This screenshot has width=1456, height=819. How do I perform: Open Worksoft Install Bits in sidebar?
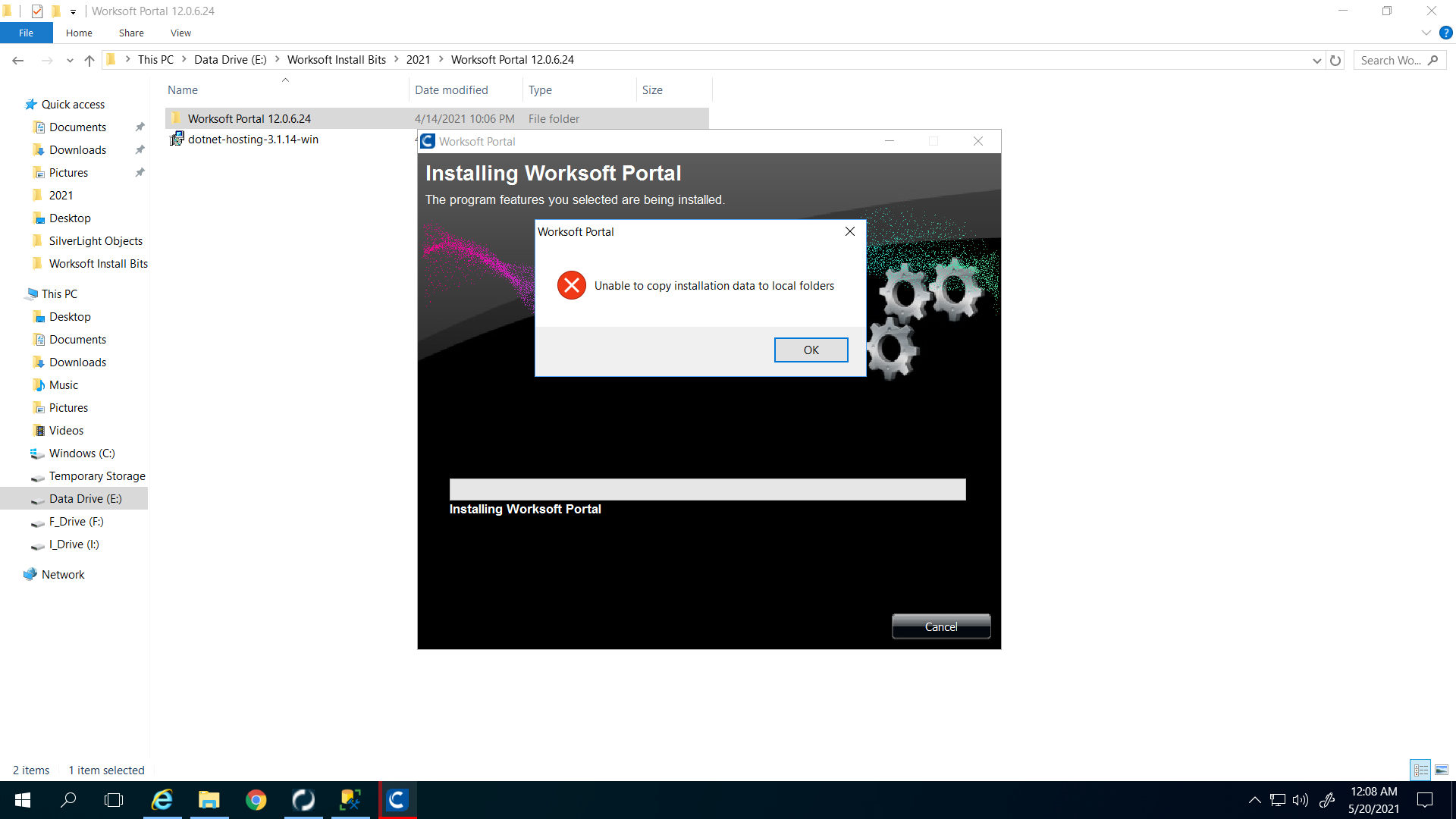click(98, 263)
